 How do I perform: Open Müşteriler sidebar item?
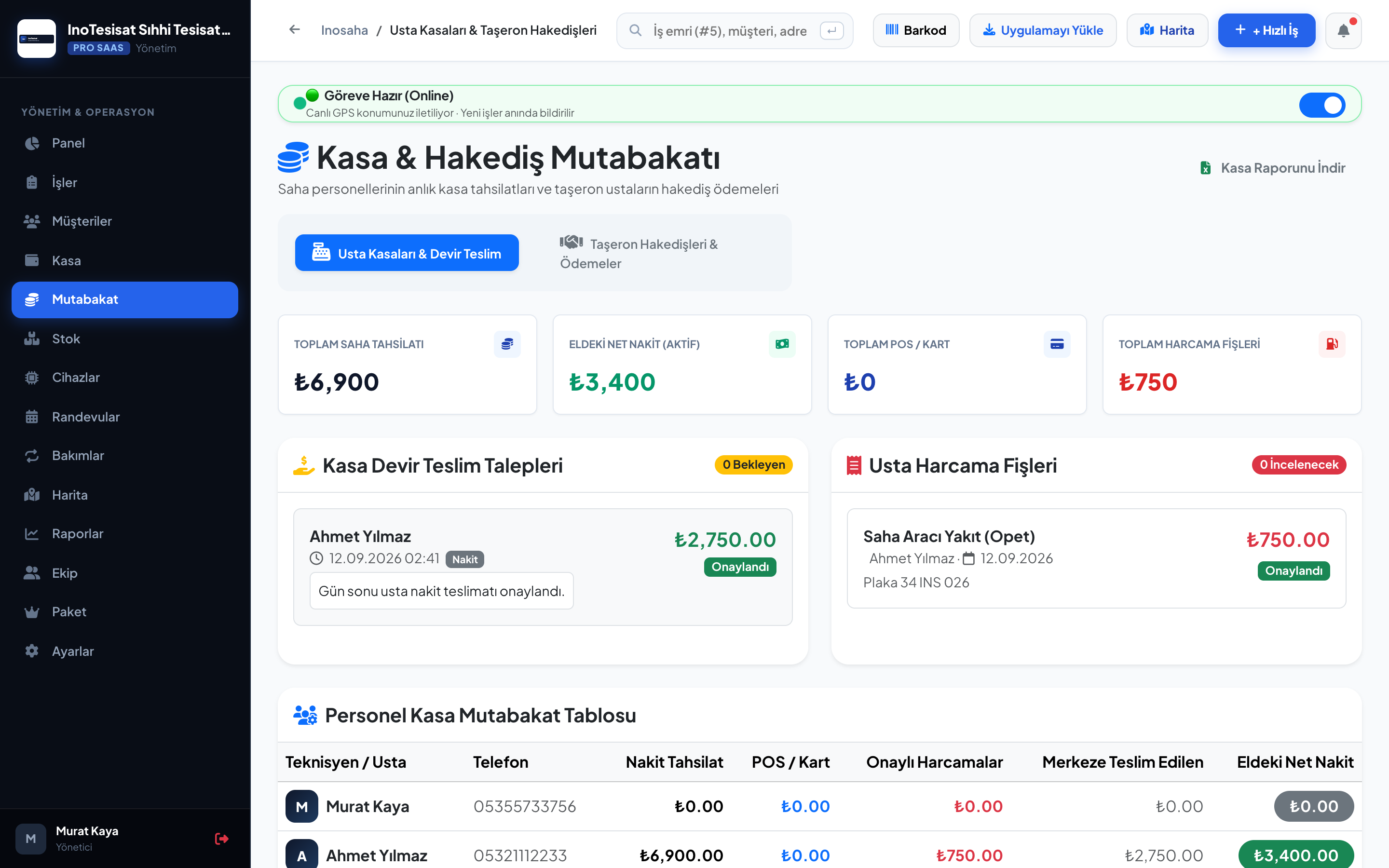[x=124, y=221]
